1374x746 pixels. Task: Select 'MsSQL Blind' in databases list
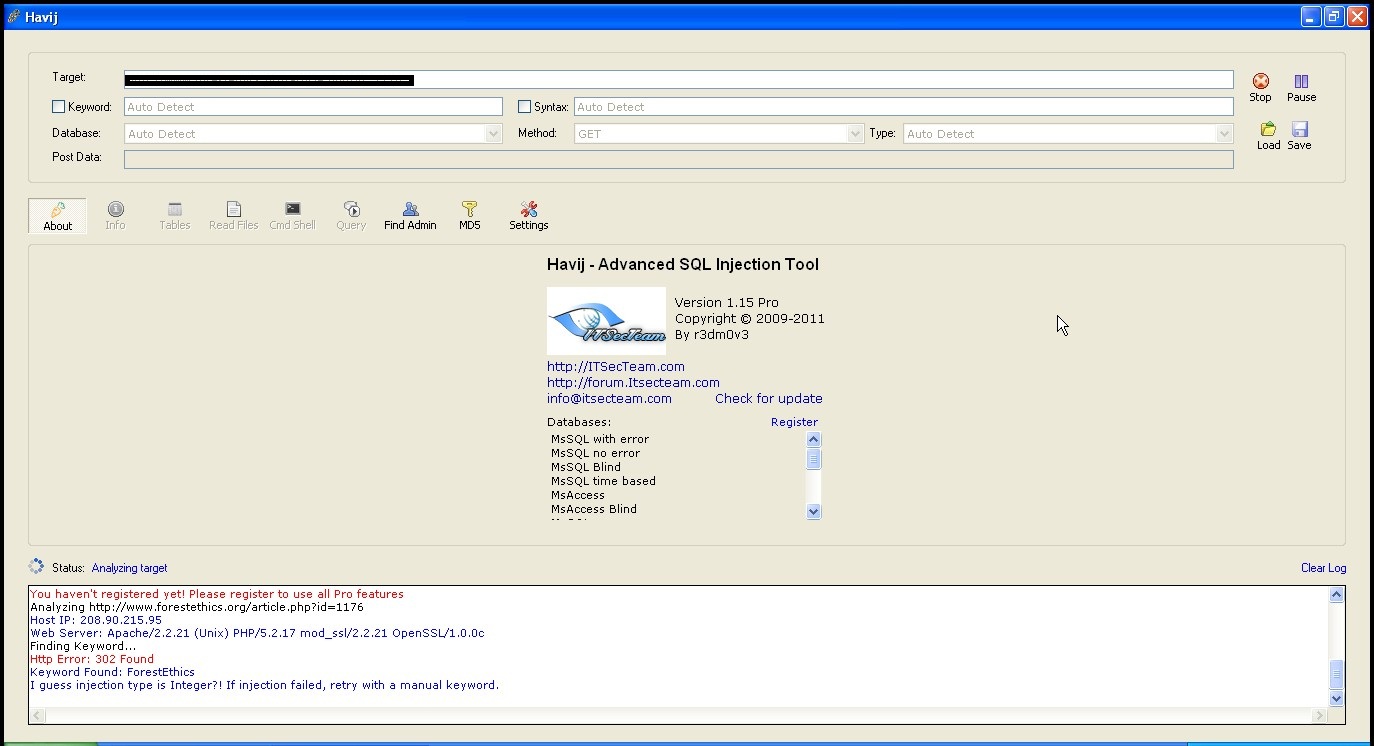tap(586, 467)
